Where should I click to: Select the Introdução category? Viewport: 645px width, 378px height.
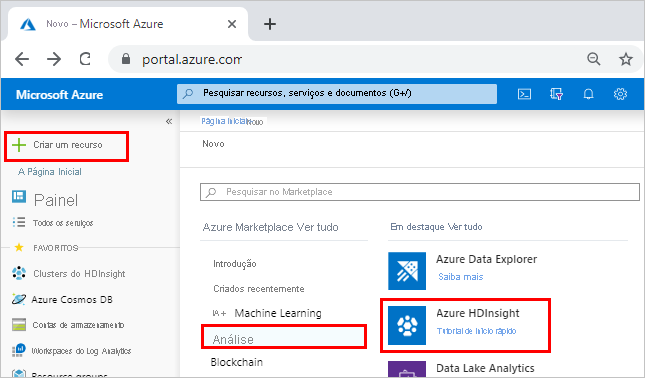tap(234, 264)
